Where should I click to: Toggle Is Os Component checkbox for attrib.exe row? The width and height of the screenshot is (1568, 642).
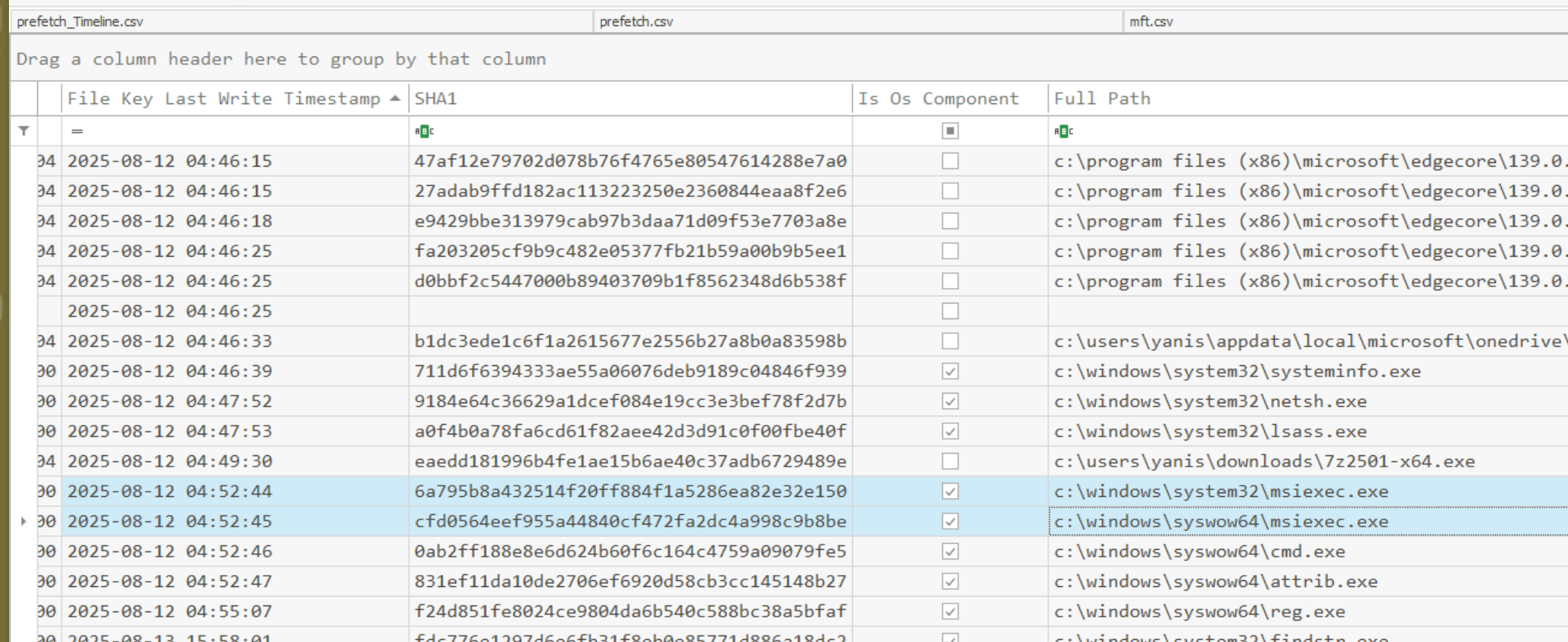pyautogui.click(x=950, y=581)
